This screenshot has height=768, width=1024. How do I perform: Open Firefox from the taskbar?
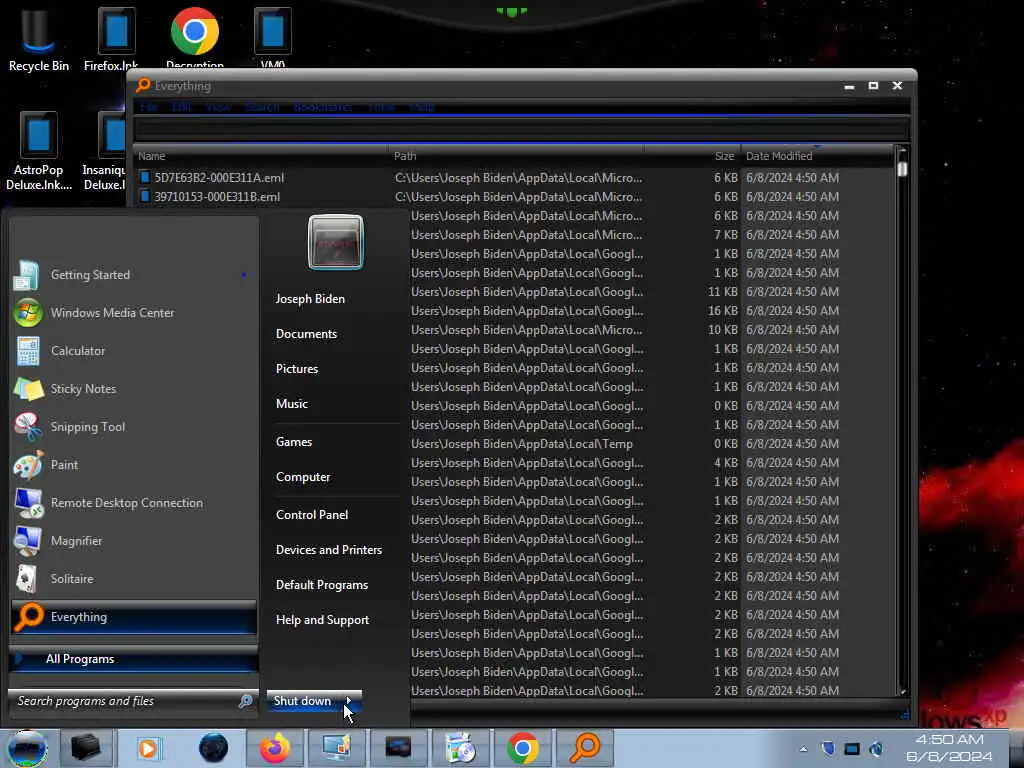pos(275,748)
